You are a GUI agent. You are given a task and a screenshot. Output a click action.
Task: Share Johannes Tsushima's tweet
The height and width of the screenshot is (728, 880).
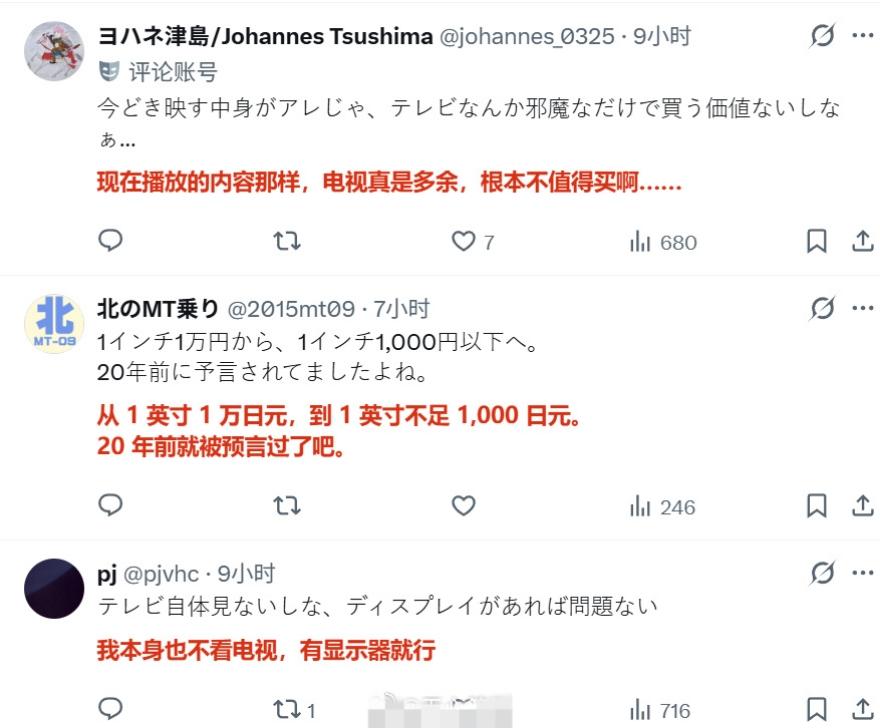click(863, 241)
